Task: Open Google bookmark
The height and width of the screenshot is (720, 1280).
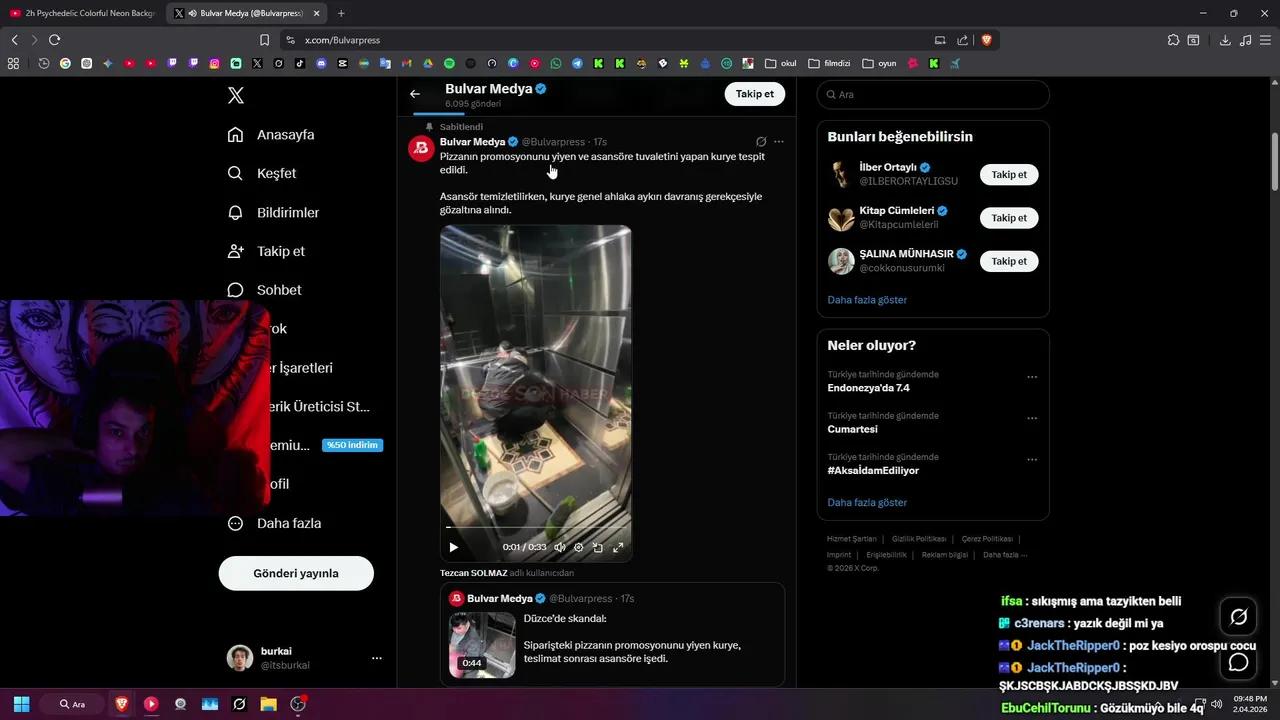Action: click(65, 63)
